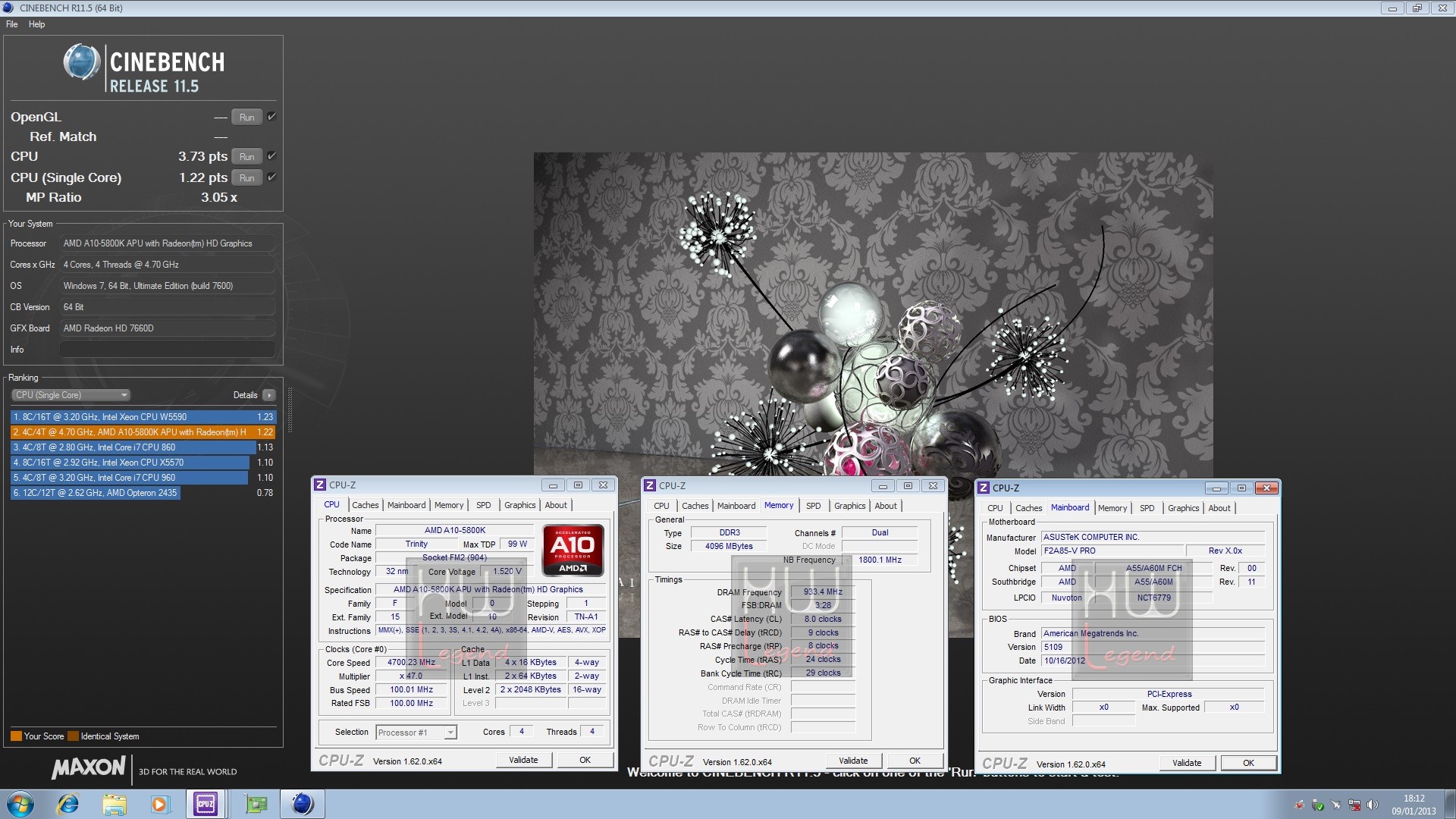Select ranking row Intel Xeon CPU W5590
Viewport: 1456px width, 819px height.
143,417
